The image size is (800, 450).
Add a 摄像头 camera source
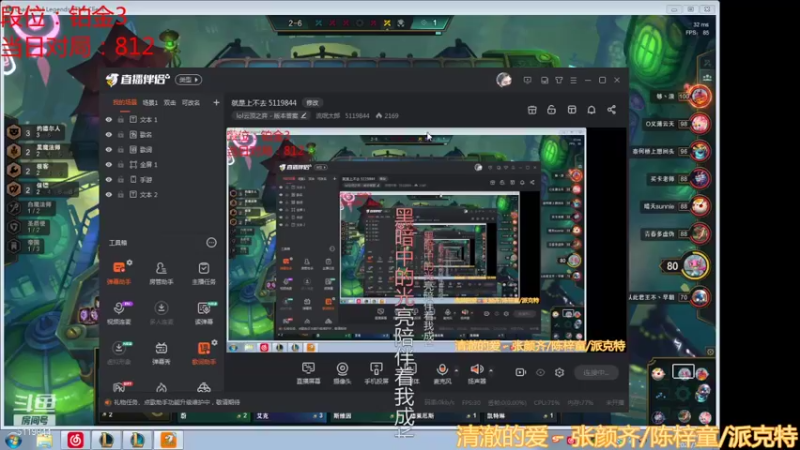click(x=342, y=373)
